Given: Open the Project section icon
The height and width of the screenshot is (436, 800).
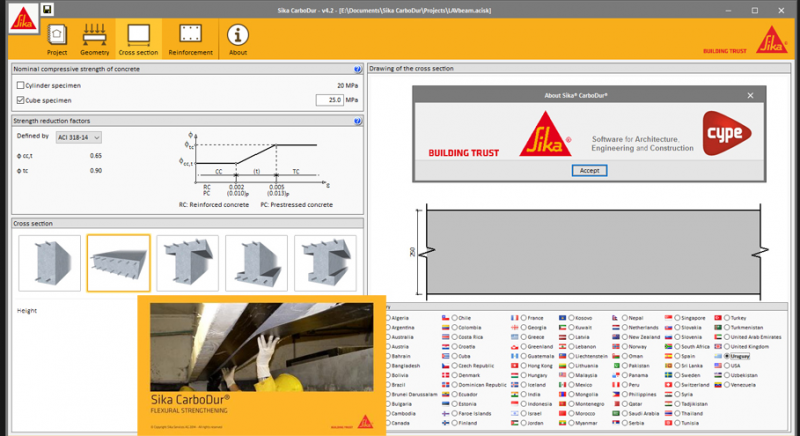Looking at the screenshot, I should point(57,39).
